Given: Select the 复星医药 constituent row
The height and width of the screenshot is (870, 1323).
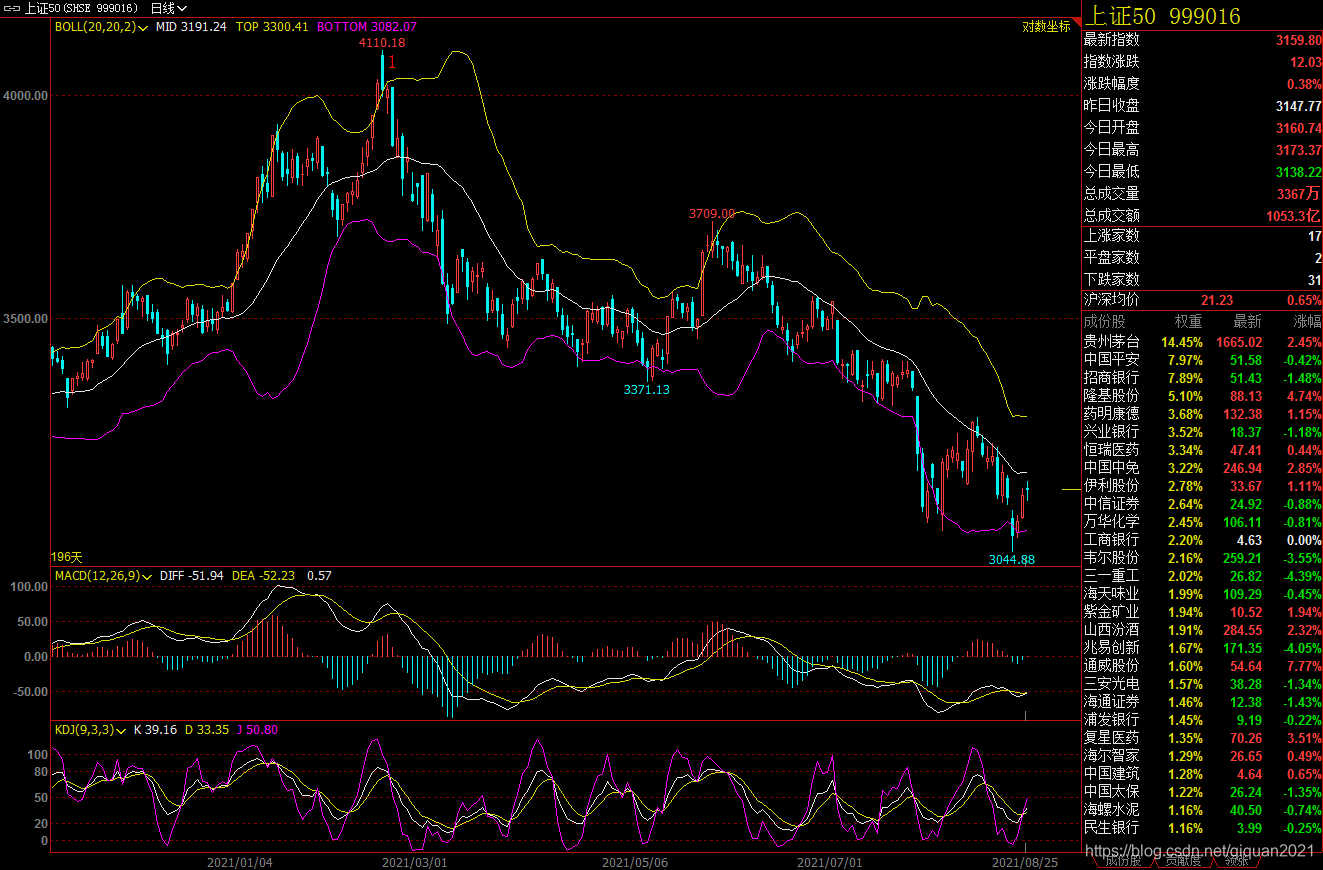Looking at the screenshot, I should tap(1202, 738).
